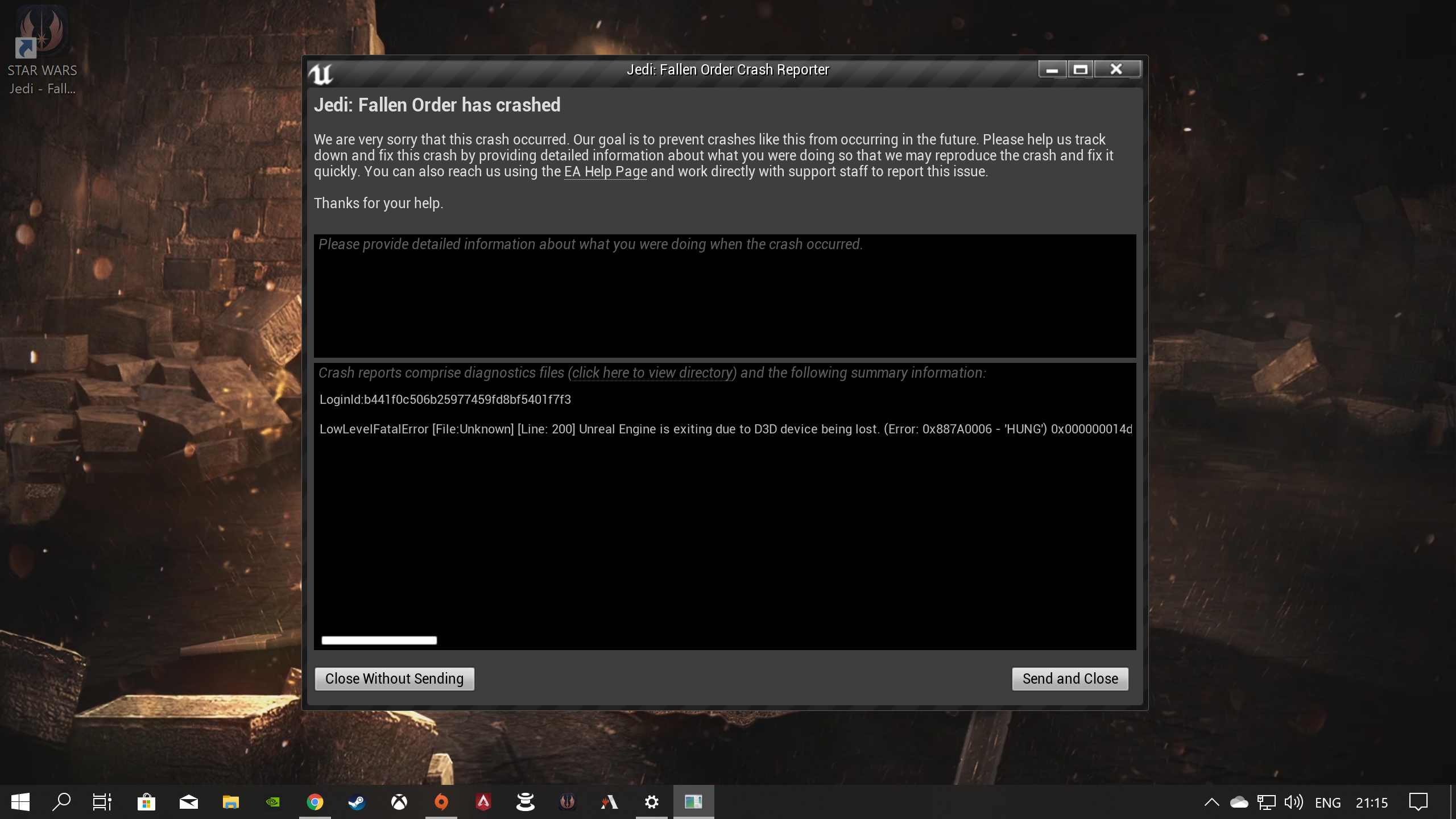Click the crash description text box
1456x819 pixels.
pos(725,296)
